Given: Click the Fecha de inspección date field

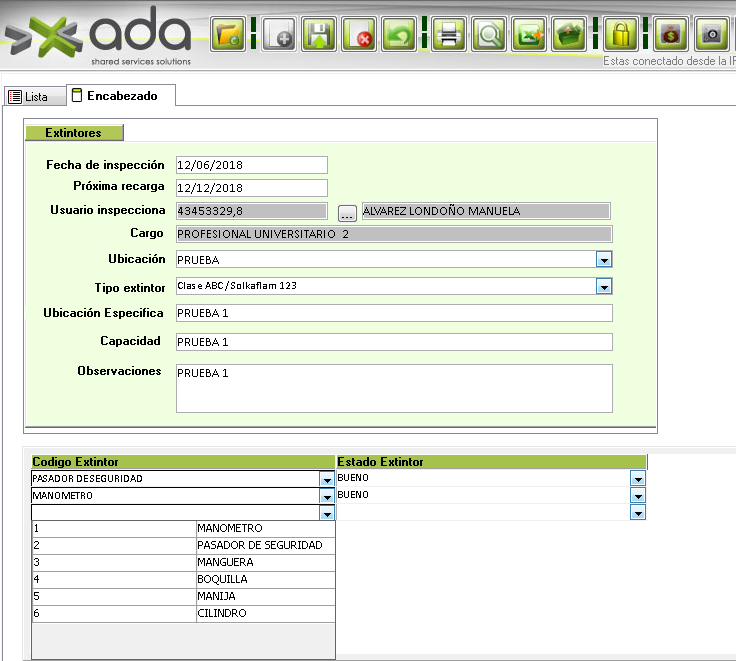Looking at the screenshot, I should 251,165.
